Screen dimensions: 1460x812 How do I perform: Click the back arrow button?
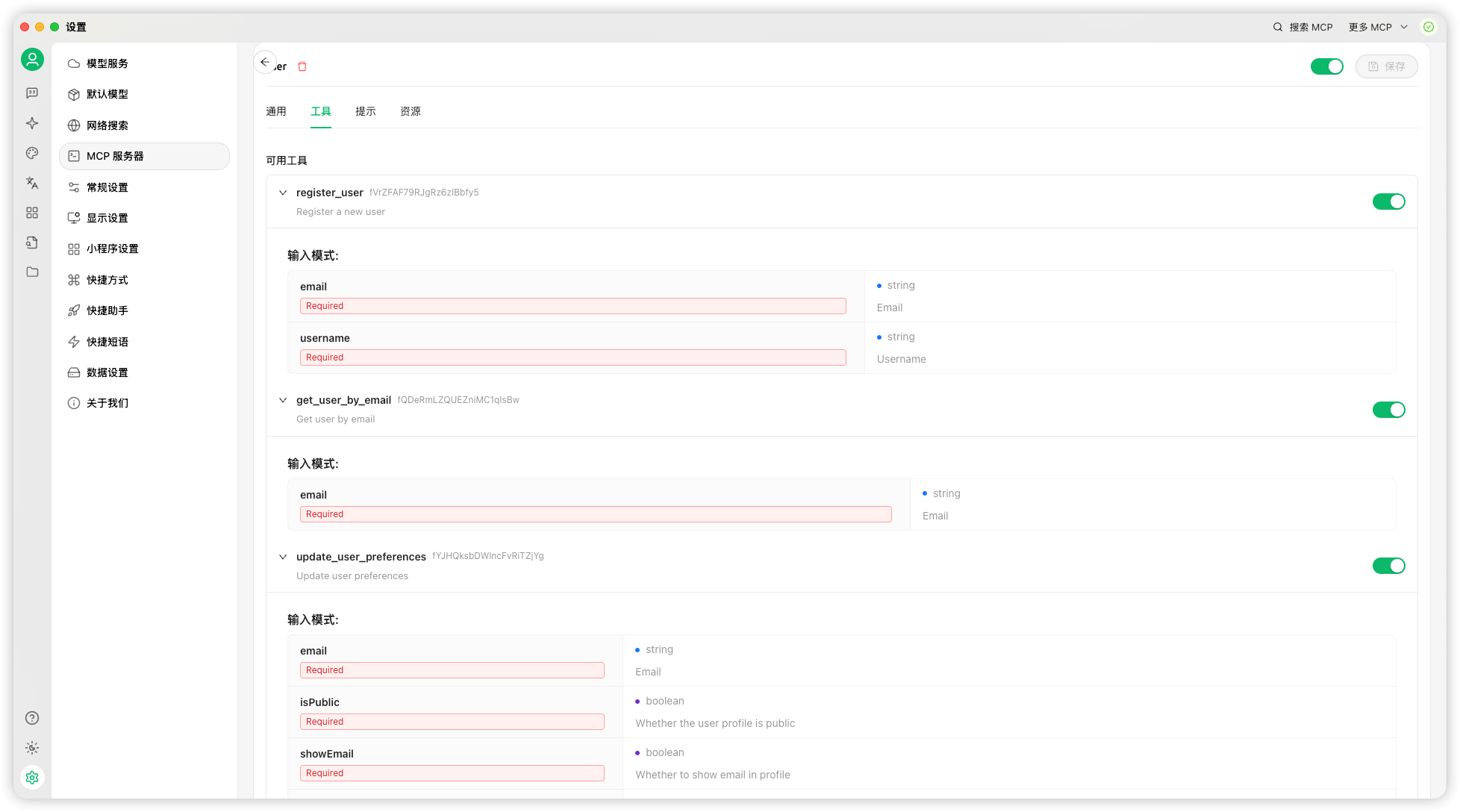265,62
